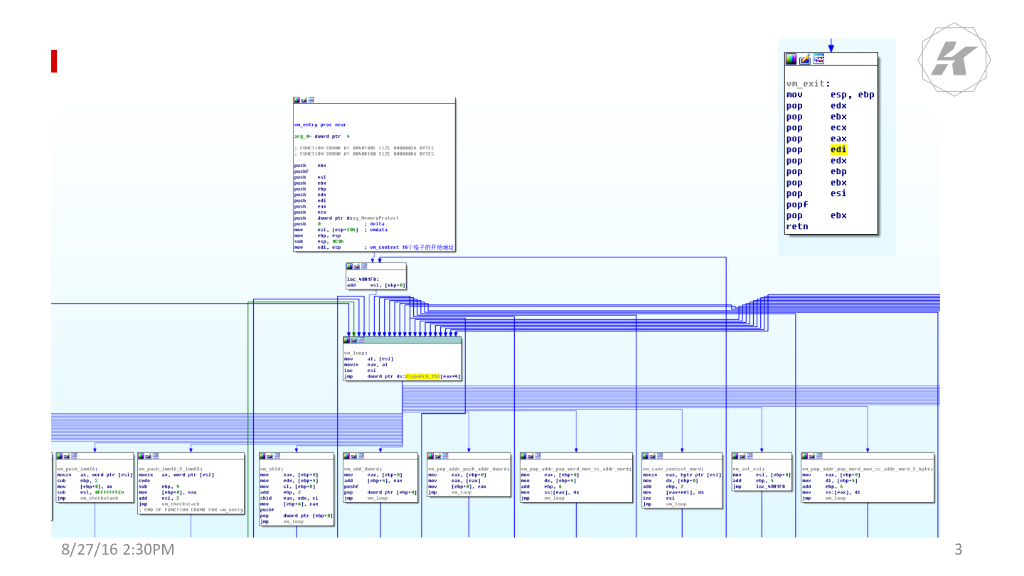Click the color icon on vm_save_context_word node
The height and width of the screenshot is (576, 1024).
(x=645, y=456)
